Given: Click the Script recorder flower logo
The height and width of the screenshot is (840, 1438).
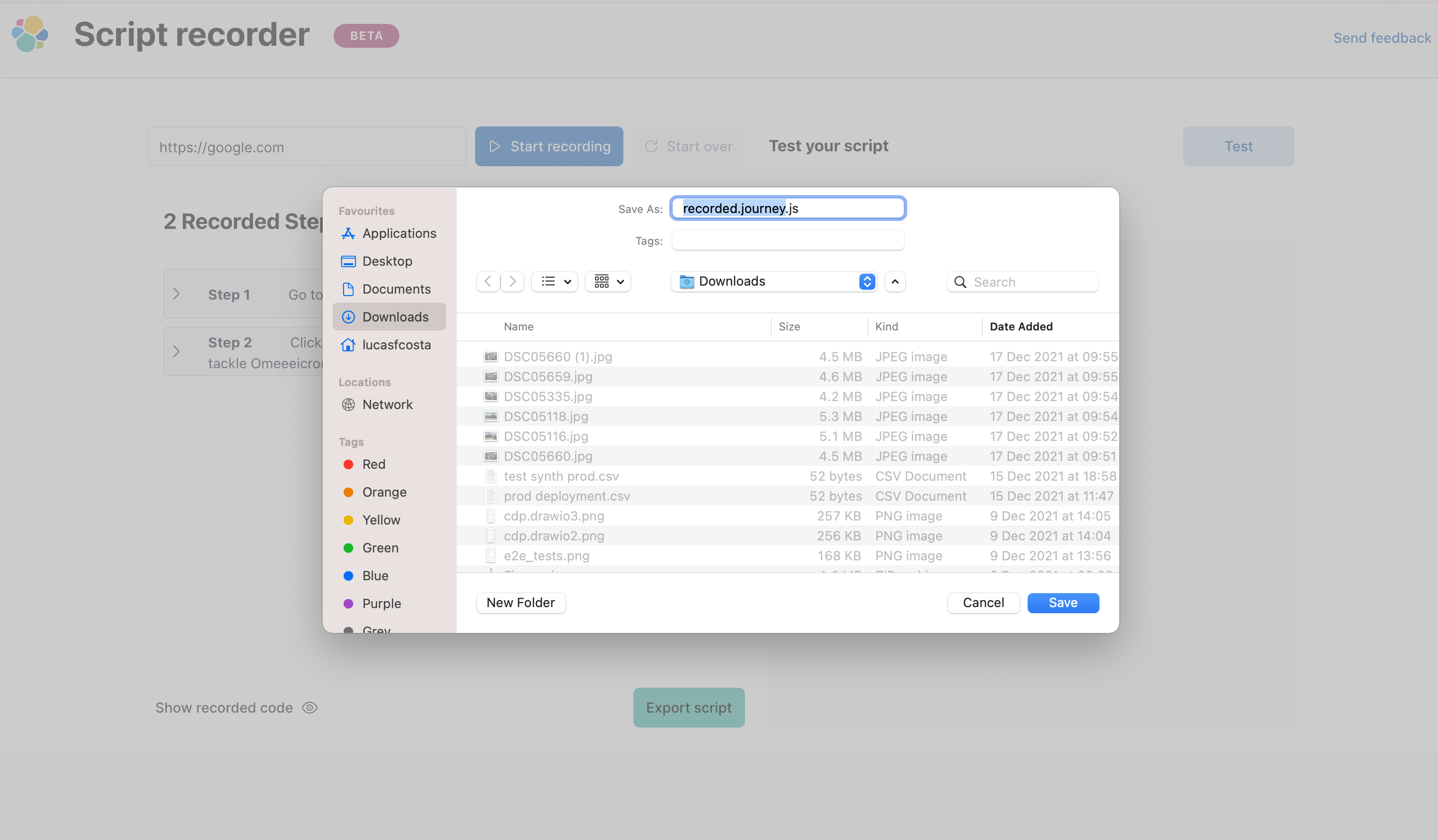Looking at the screenshot, I should coord(30,35).
